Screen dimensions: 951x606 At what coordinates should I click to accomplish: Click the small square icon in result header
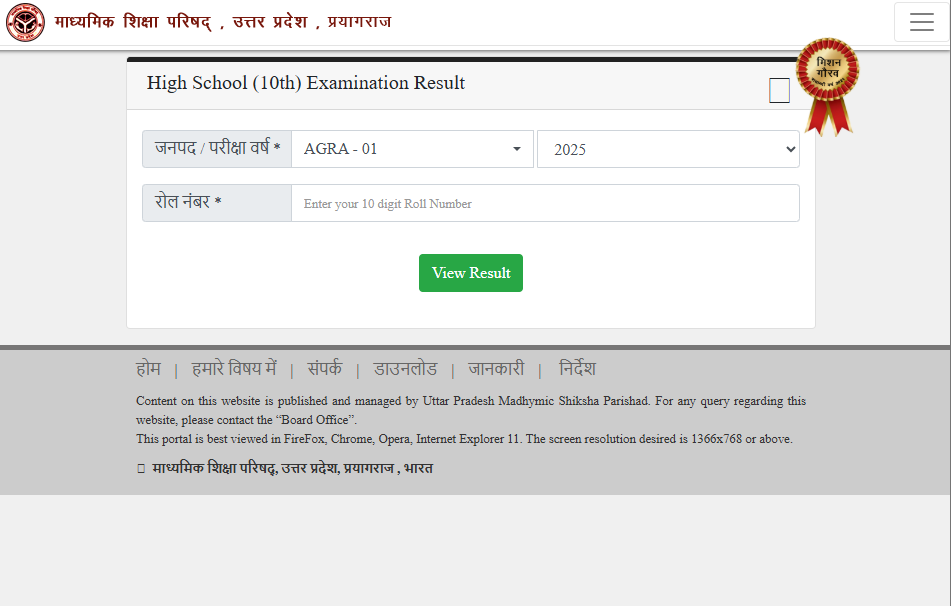(x=779, y=91)
